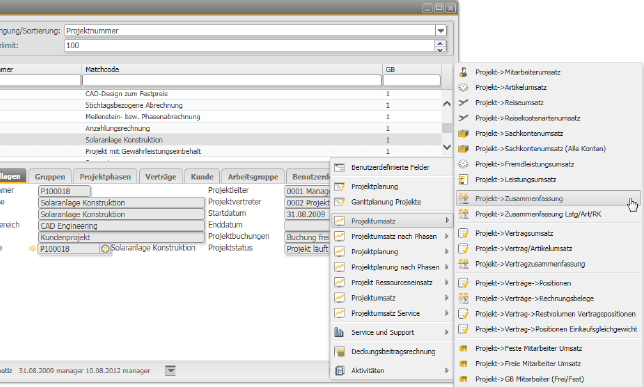The height and width of the screenshot is (387, 644).
Task: Click the Projekt->Vertragsumsatz icon
Action: point(463,233)
